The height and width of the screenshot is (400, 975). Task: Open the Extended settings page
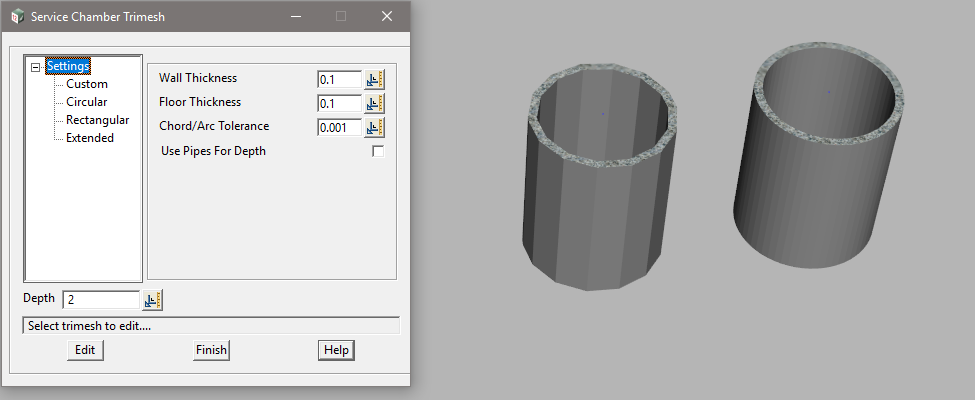[90, 138]
